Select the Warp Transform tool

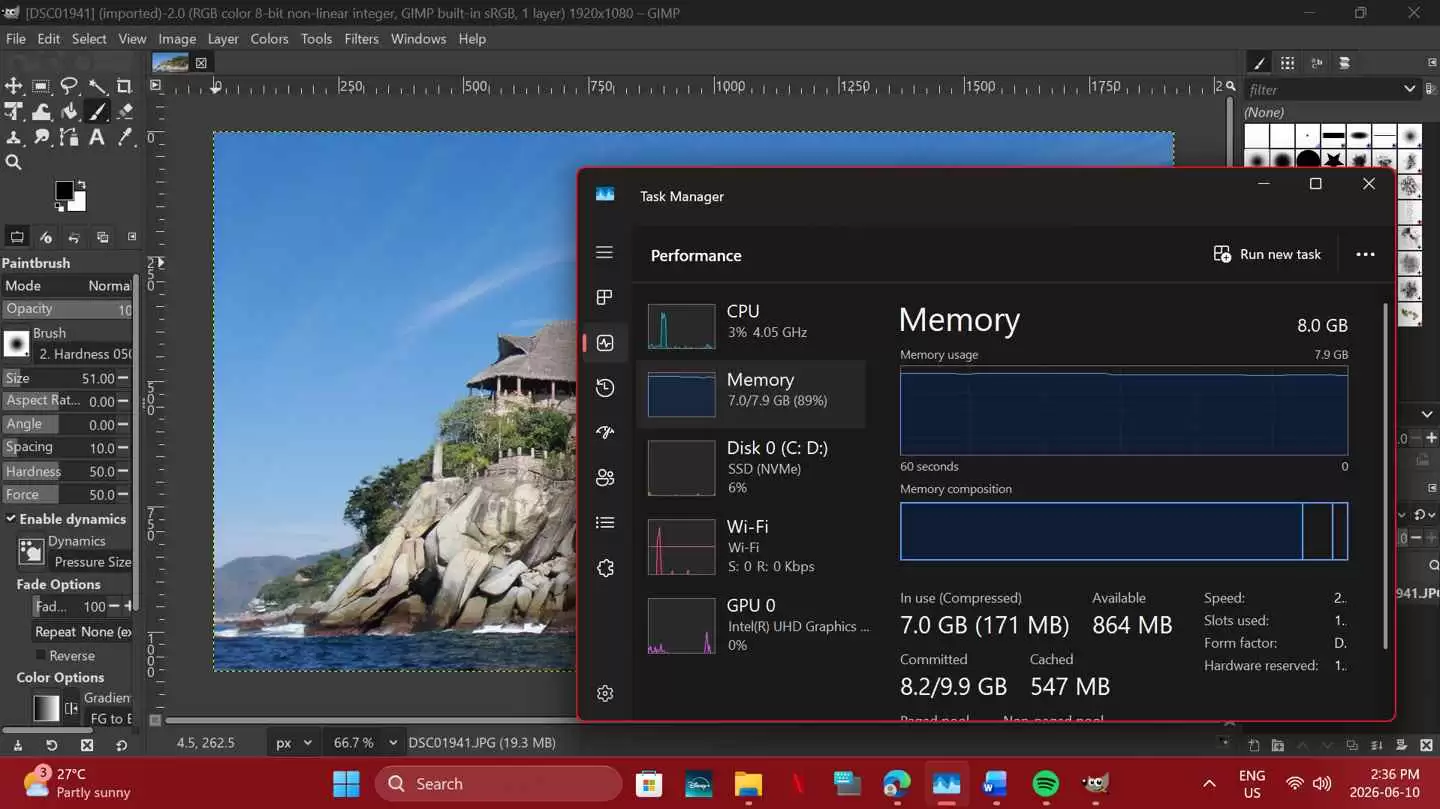(x=41, y=112)
